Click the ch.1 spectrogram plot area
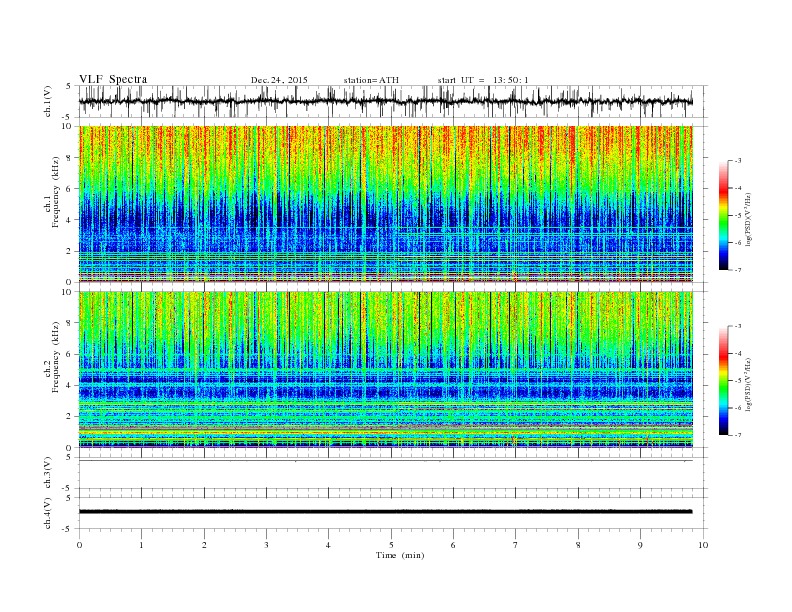The height and width of the screenshot is (612, 792). 385,204
